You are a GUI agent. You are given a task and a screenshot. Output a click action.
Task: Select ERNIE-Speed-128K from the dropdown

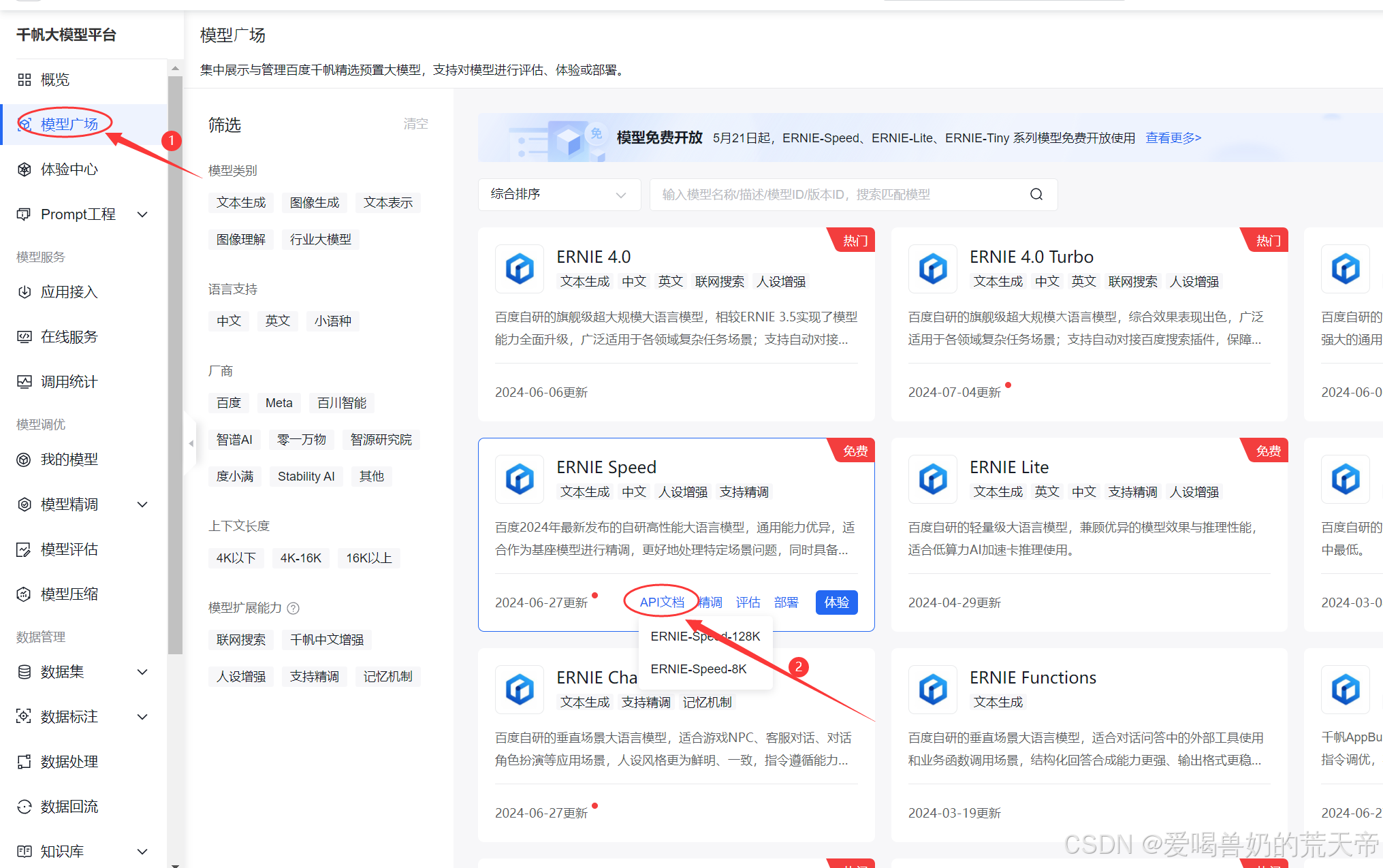[x=705, y=637]
